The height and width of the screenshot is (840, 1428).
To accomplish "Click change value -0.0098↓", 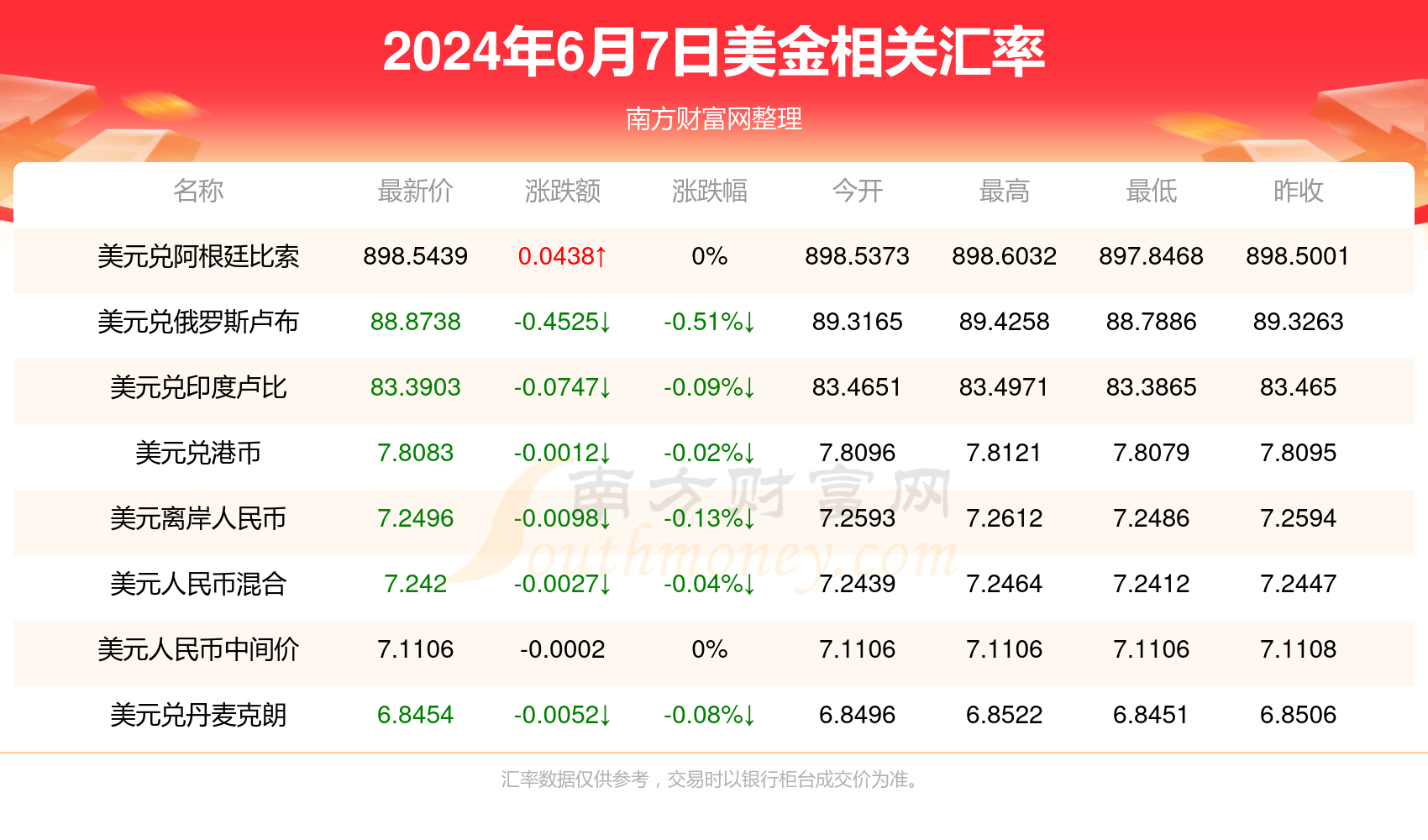I will pos(562,518).
